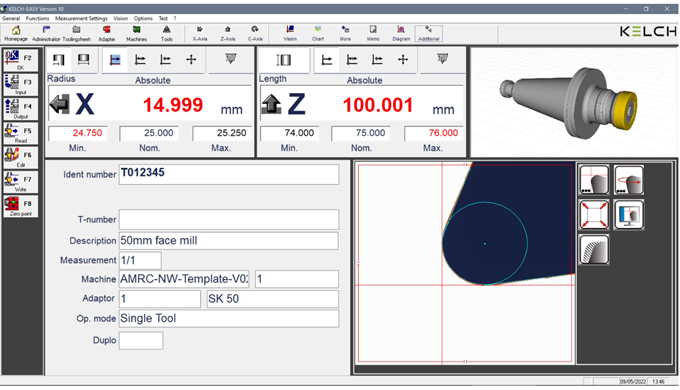Image resolution: width=680 pixels, height=390 pixels.
Task: Open the Measurement Settings menu
Action: [x=81, y=18]
